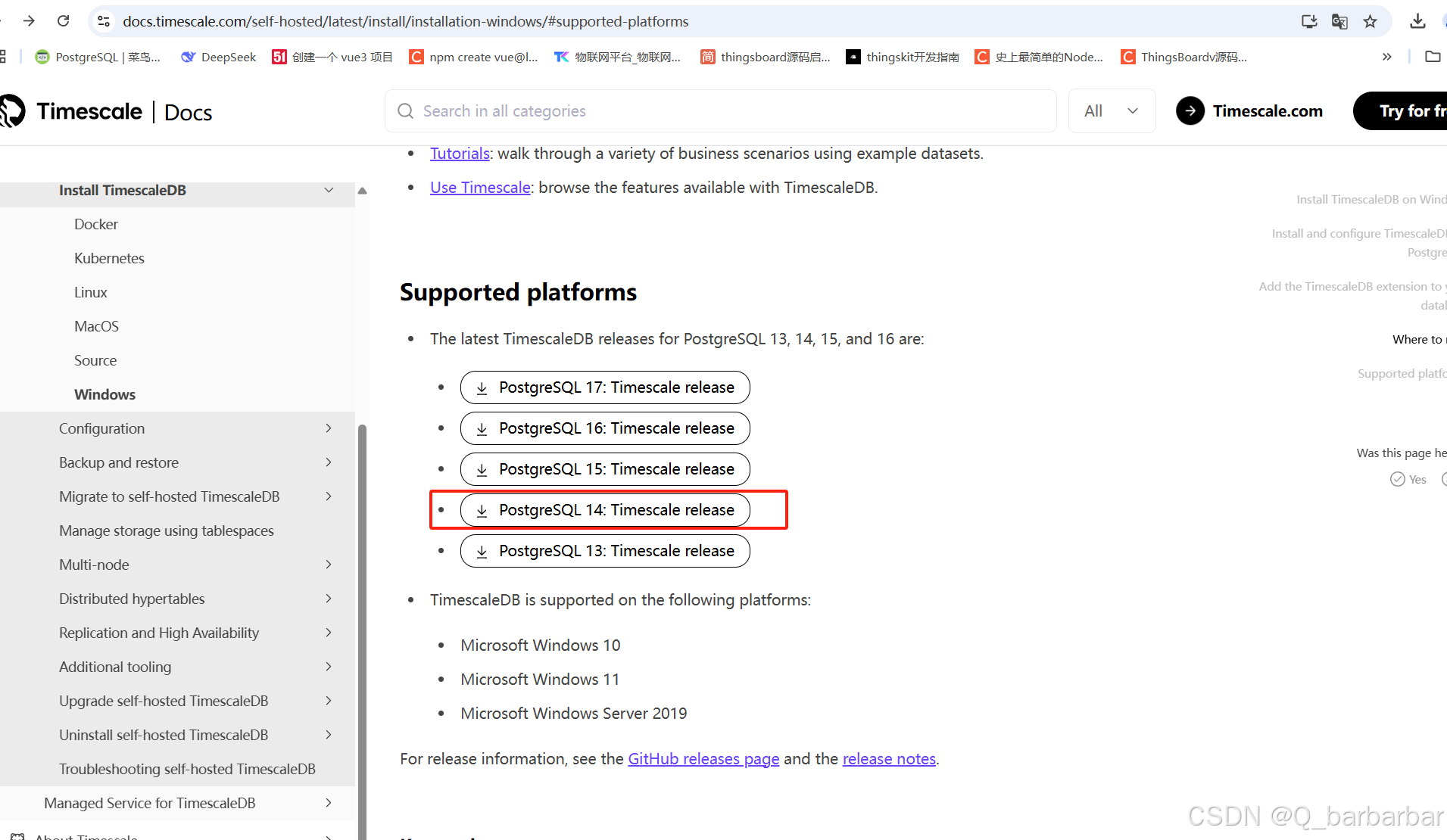Image resolution: width=1447 pixels, height=840 pixels.
Task: Go to Docs home link
Action: (x=189, y=112)
